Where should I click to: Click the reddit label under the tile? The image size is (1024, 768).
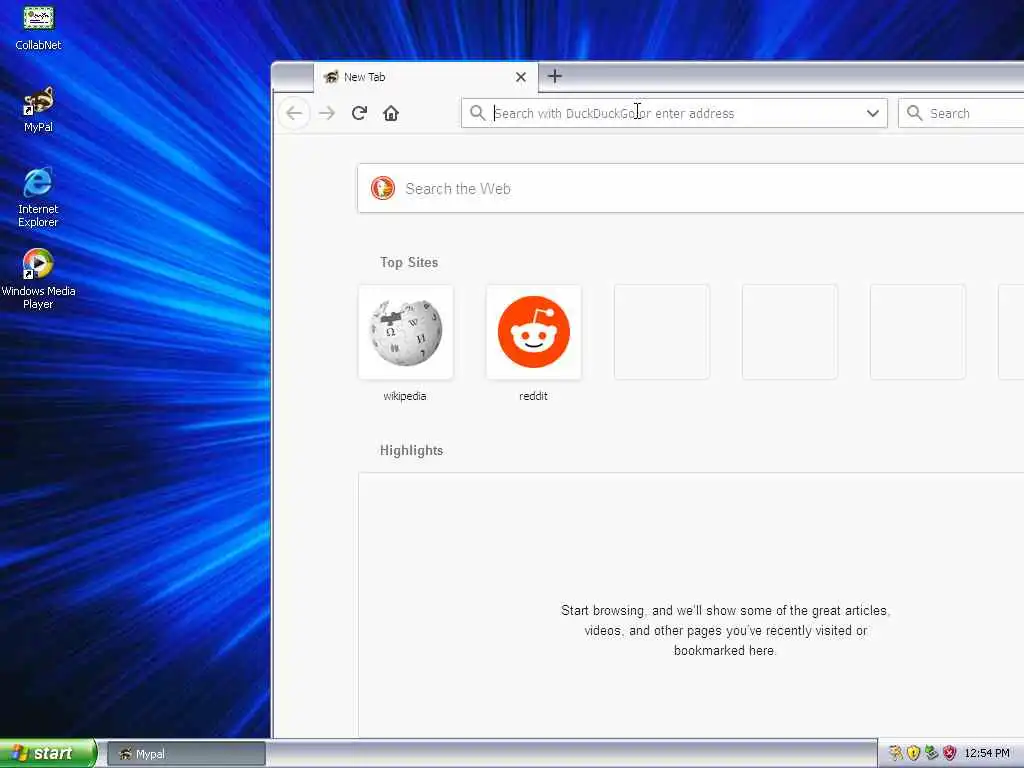click(x=533, y=396)
